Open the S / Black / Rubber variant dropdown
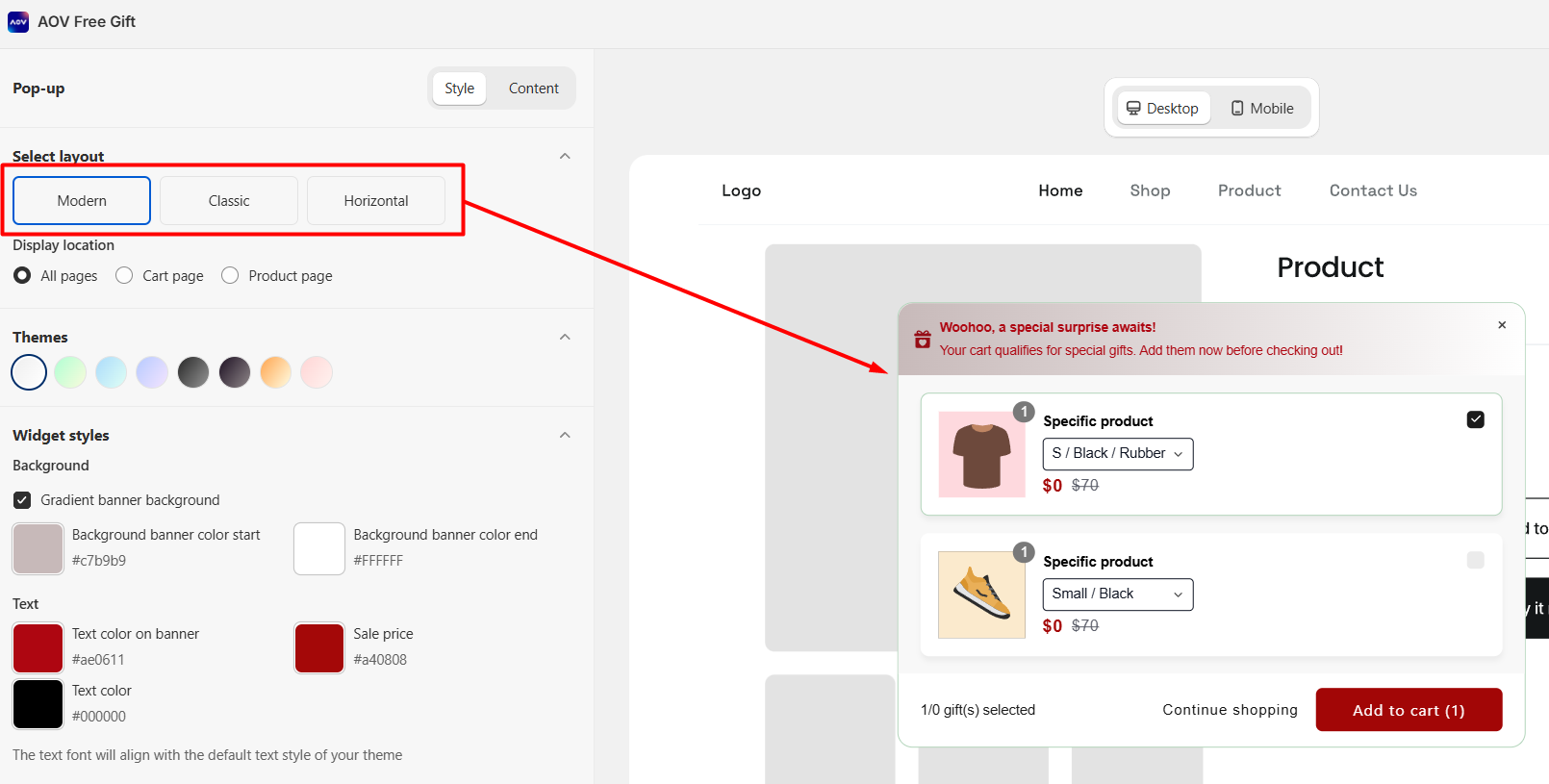Screen dimensions: 1549x784 coord(1117,454)
